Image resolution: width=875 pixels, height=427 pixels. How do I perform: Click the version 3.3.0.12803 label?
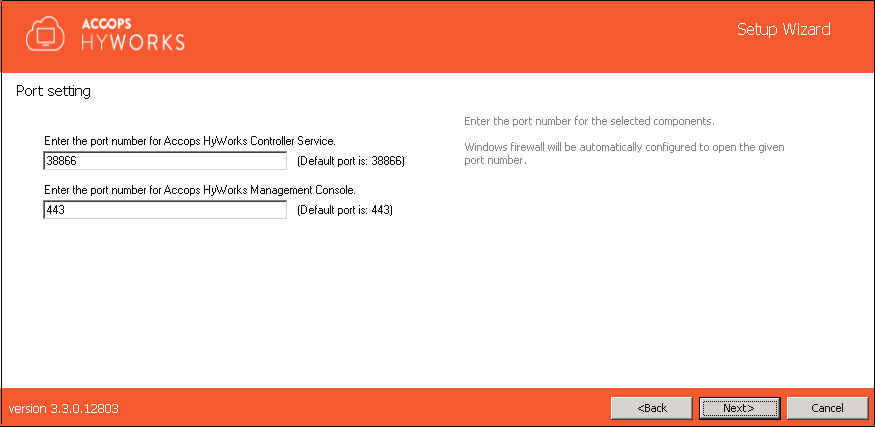[x=64, y=409]
